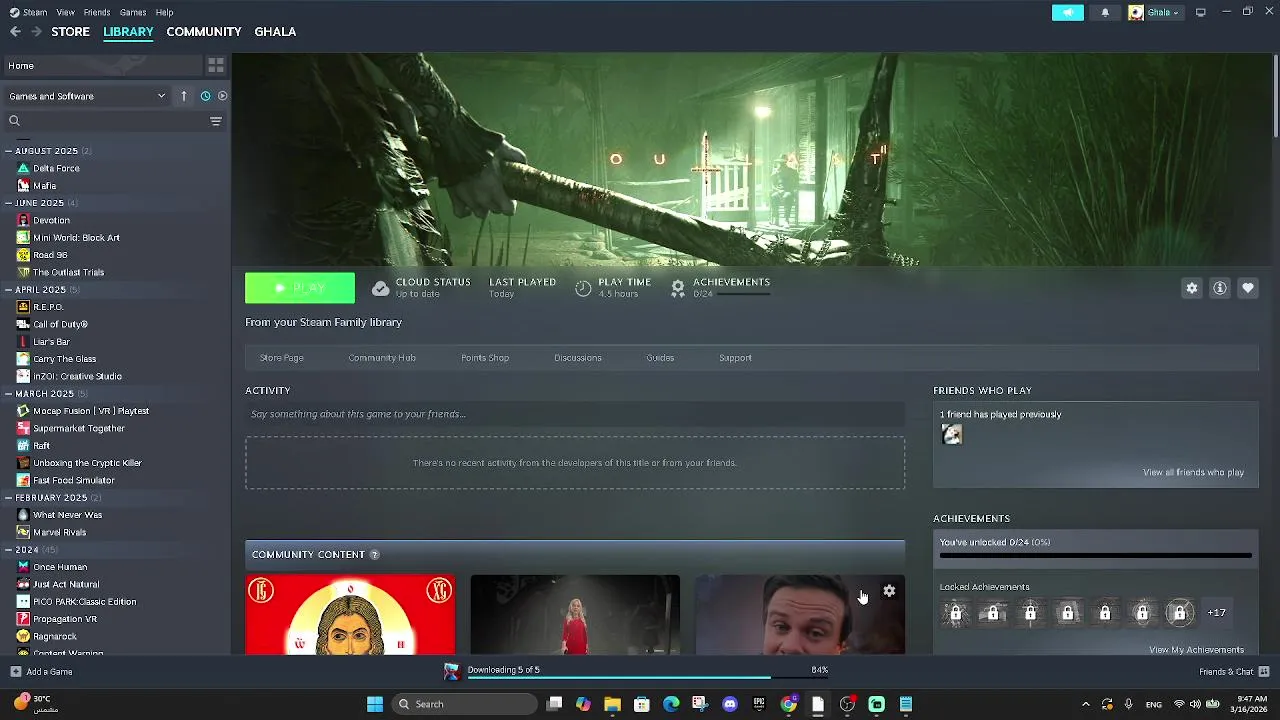1280x720 pixels.
Task: Click Add a Game
Action: click(41, 672)
